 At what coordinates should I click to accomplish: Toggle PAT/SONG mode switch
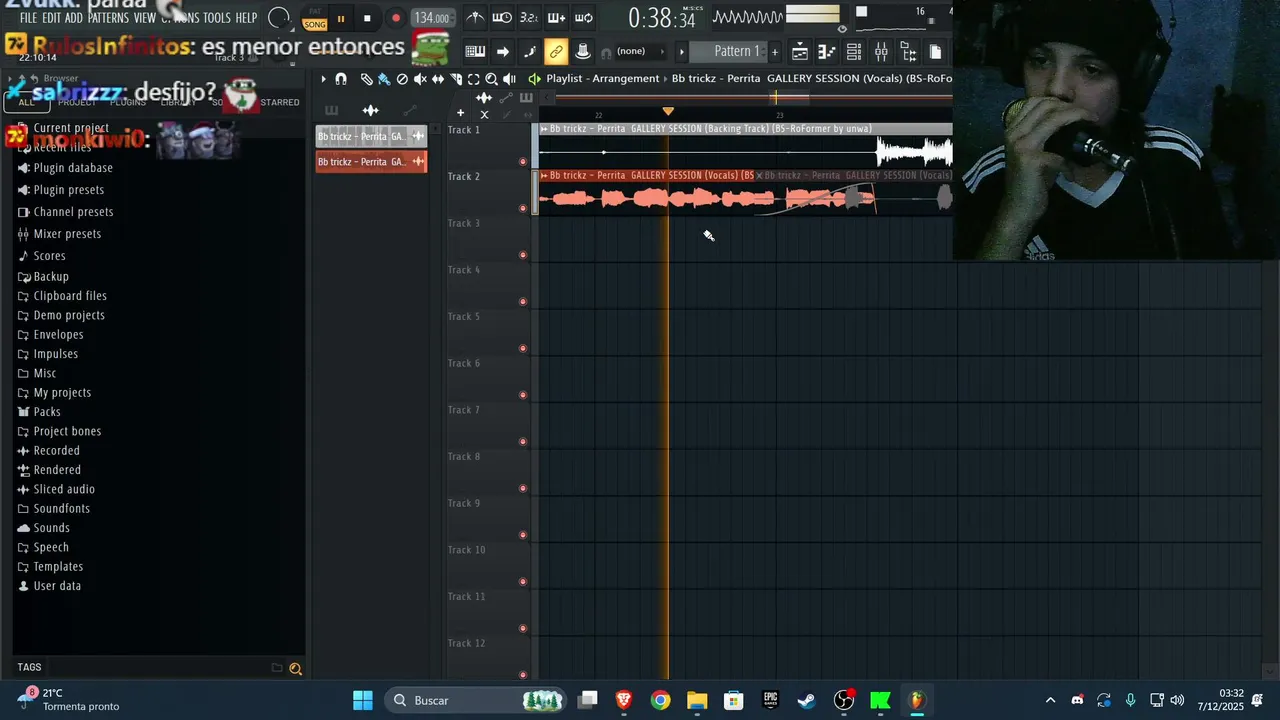pos(315,19)
